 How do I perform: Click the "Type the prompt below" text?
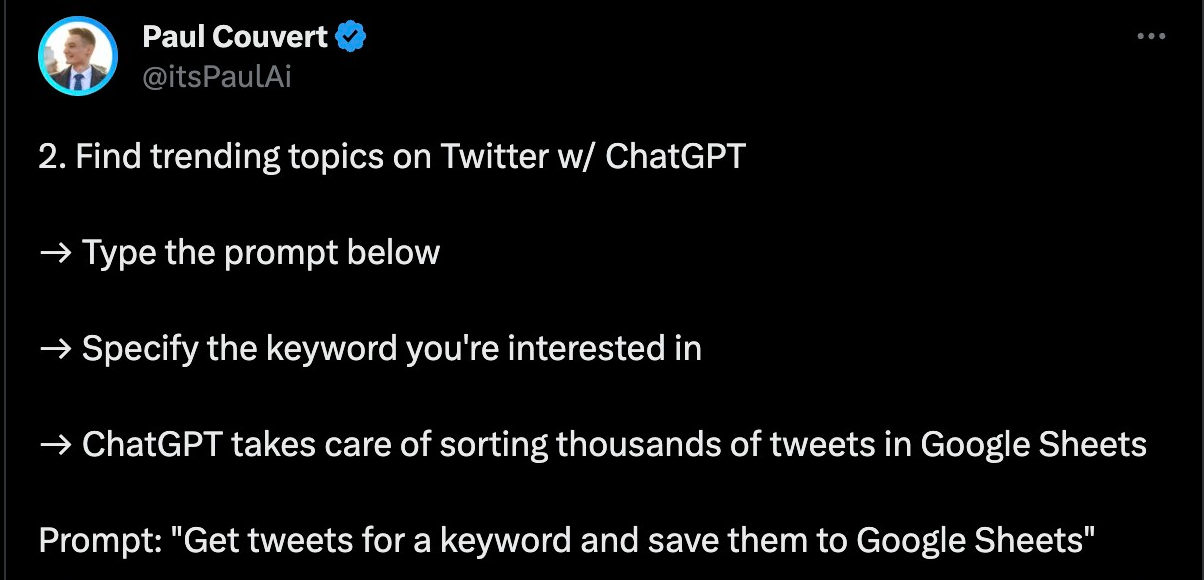click(x=261, y=252)
